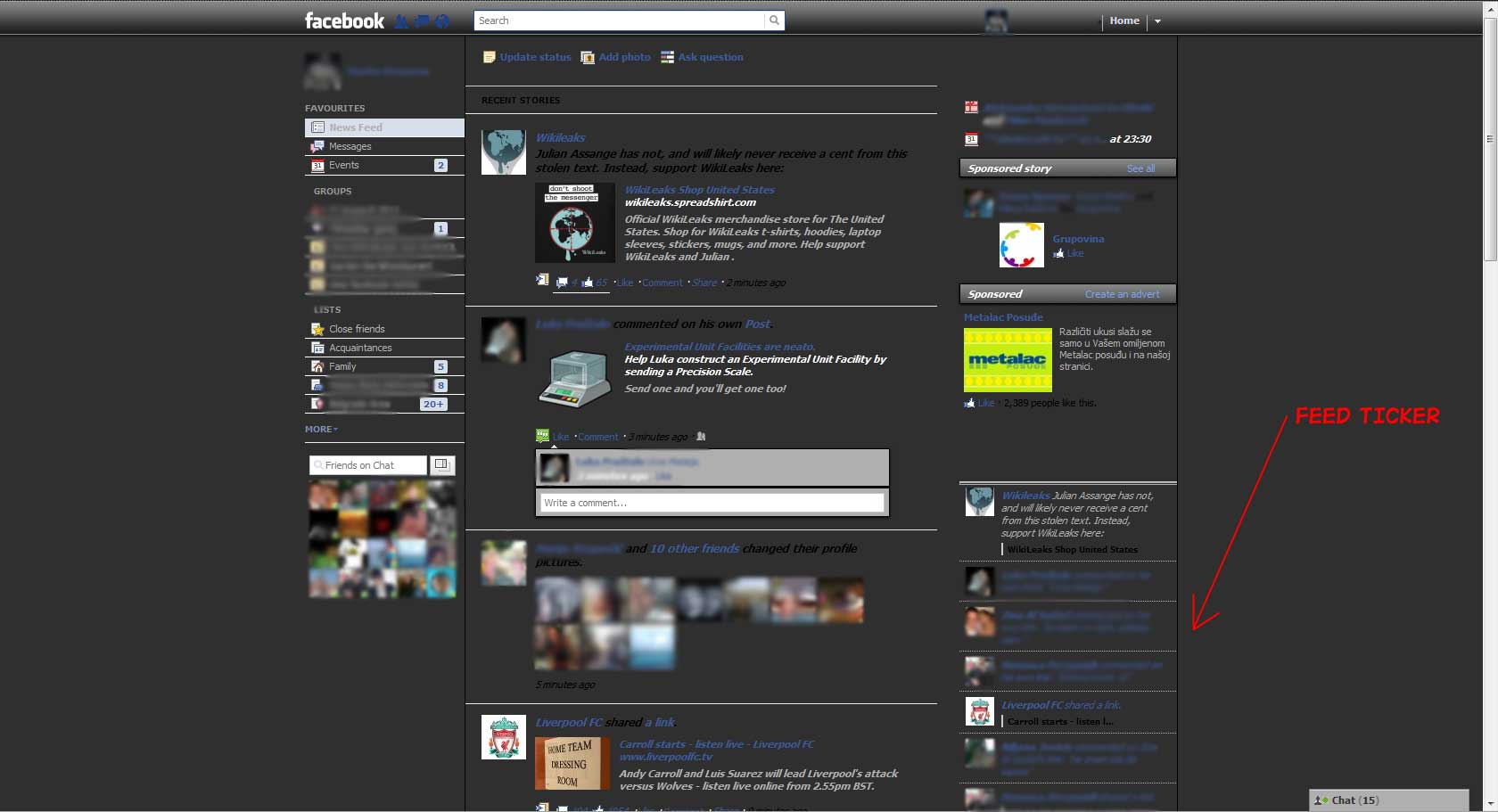Click the Family count badge 5
Screen dimensions: 1498x812
[x=440, y=366]
